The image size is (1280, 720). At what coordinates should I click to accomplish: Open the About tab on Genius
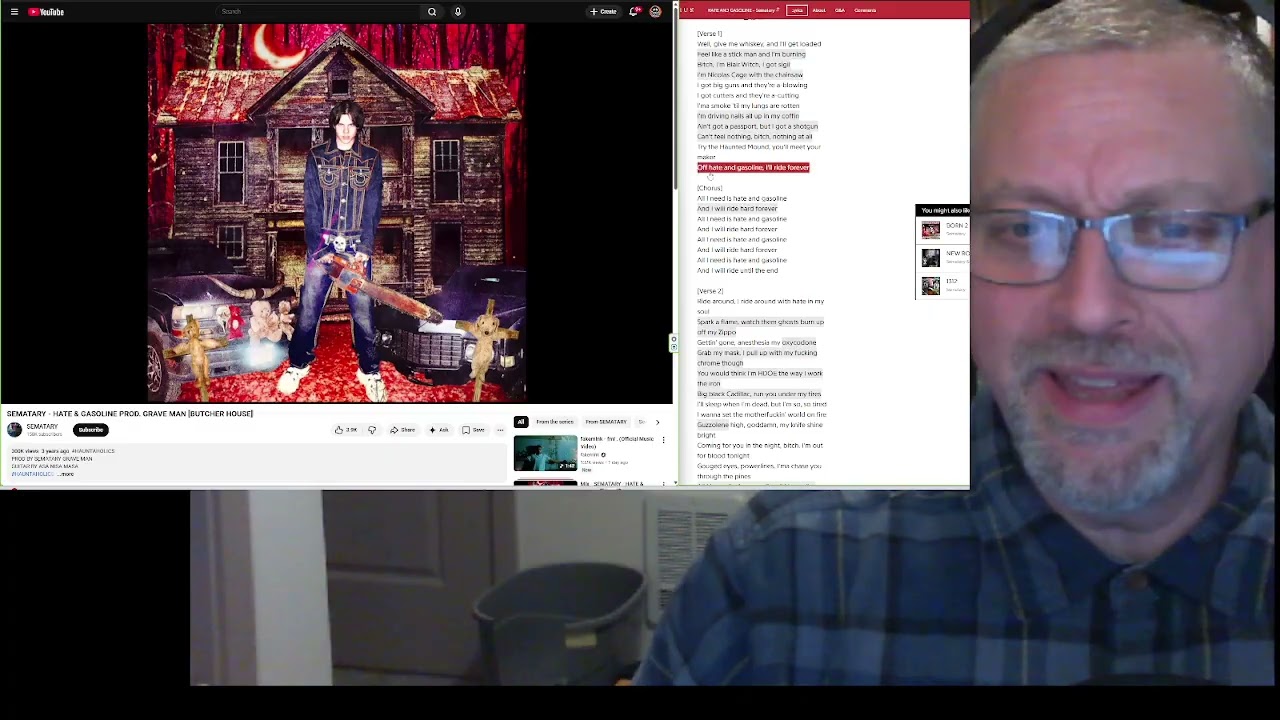(819, 10)
